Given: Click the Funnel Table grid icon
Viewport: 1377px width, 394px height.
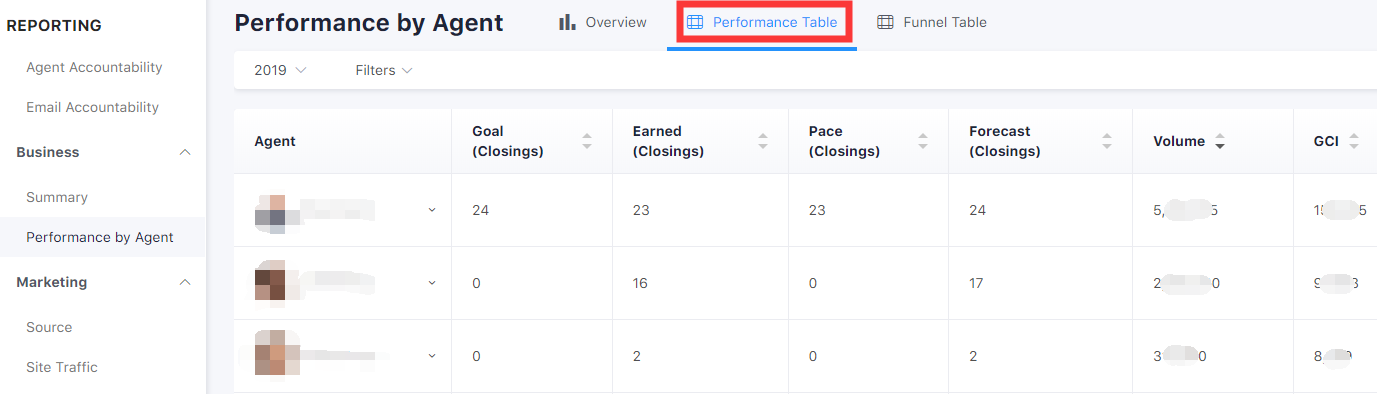Looking at the screenshot, I should pyautogui.click(x=885, y=22).
